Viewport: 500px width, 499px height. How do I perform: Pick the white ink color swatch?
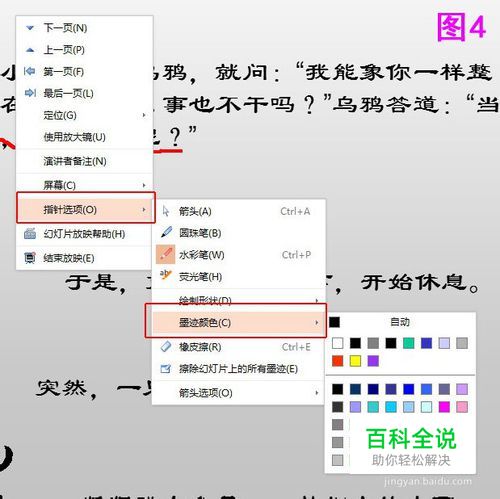(x=338, y=343)
